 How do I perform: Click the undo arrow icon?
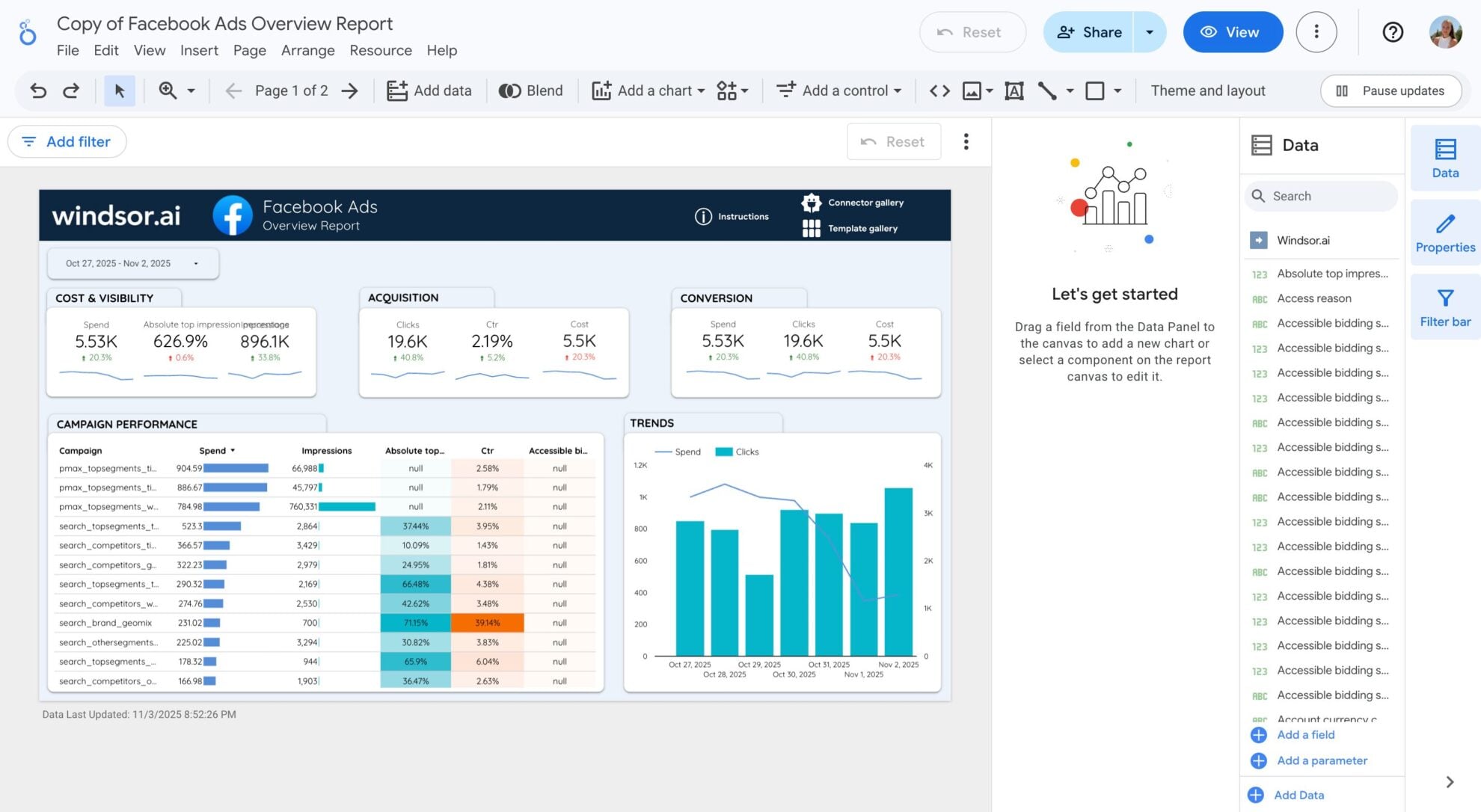coord(38,90)
